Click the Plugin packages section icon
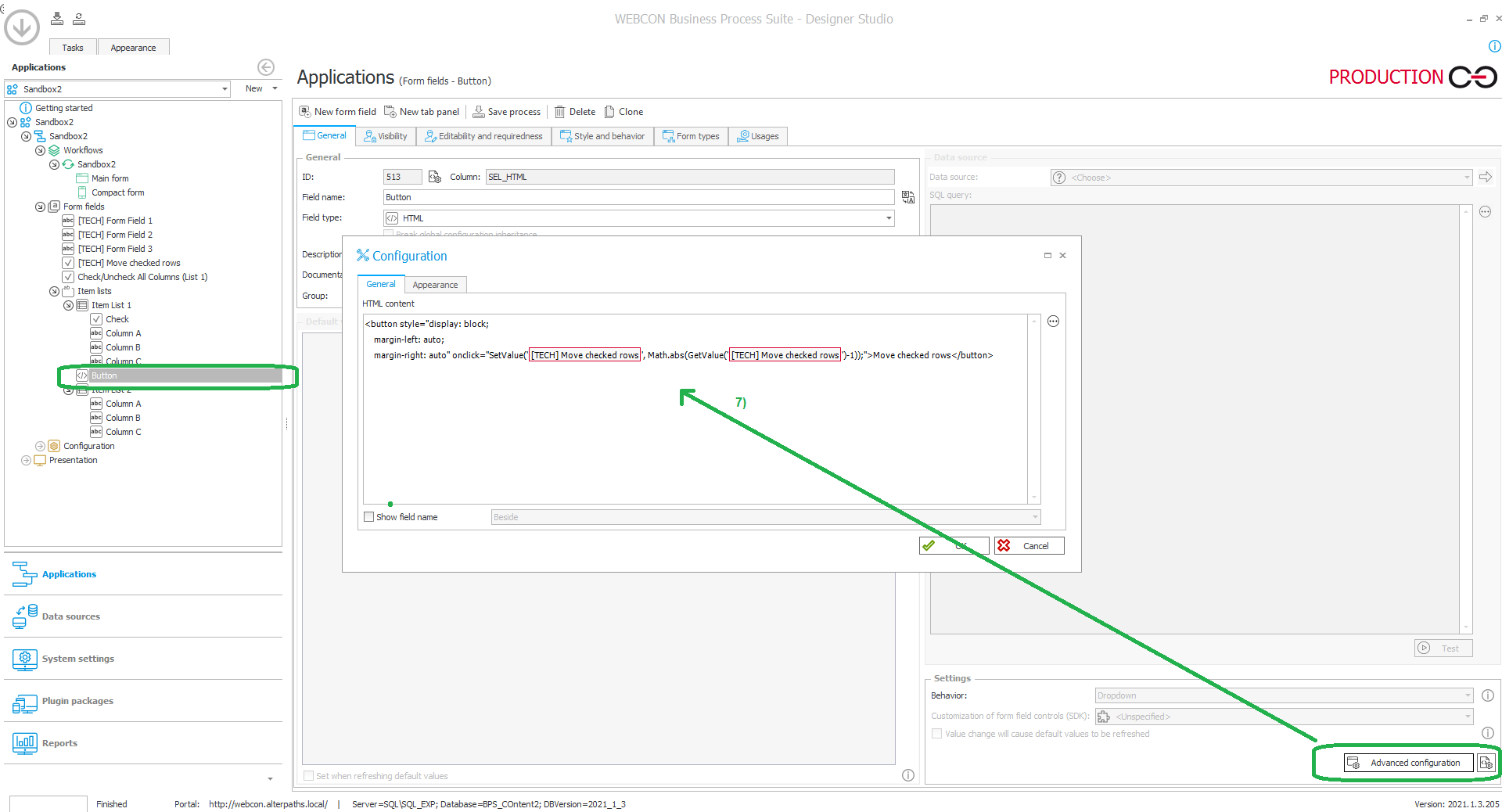The image size is (1502, 812). click(24, 702)
